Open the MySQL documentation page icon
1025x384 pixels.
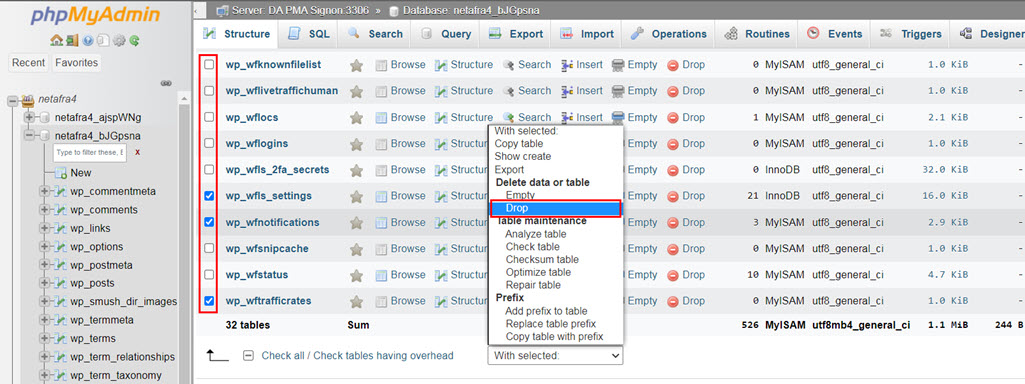(x=103, y=41)
